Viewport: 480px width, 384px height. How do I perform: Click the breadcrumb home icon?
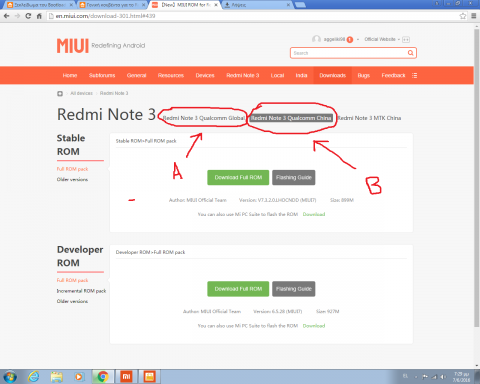[x=60, y=93]
